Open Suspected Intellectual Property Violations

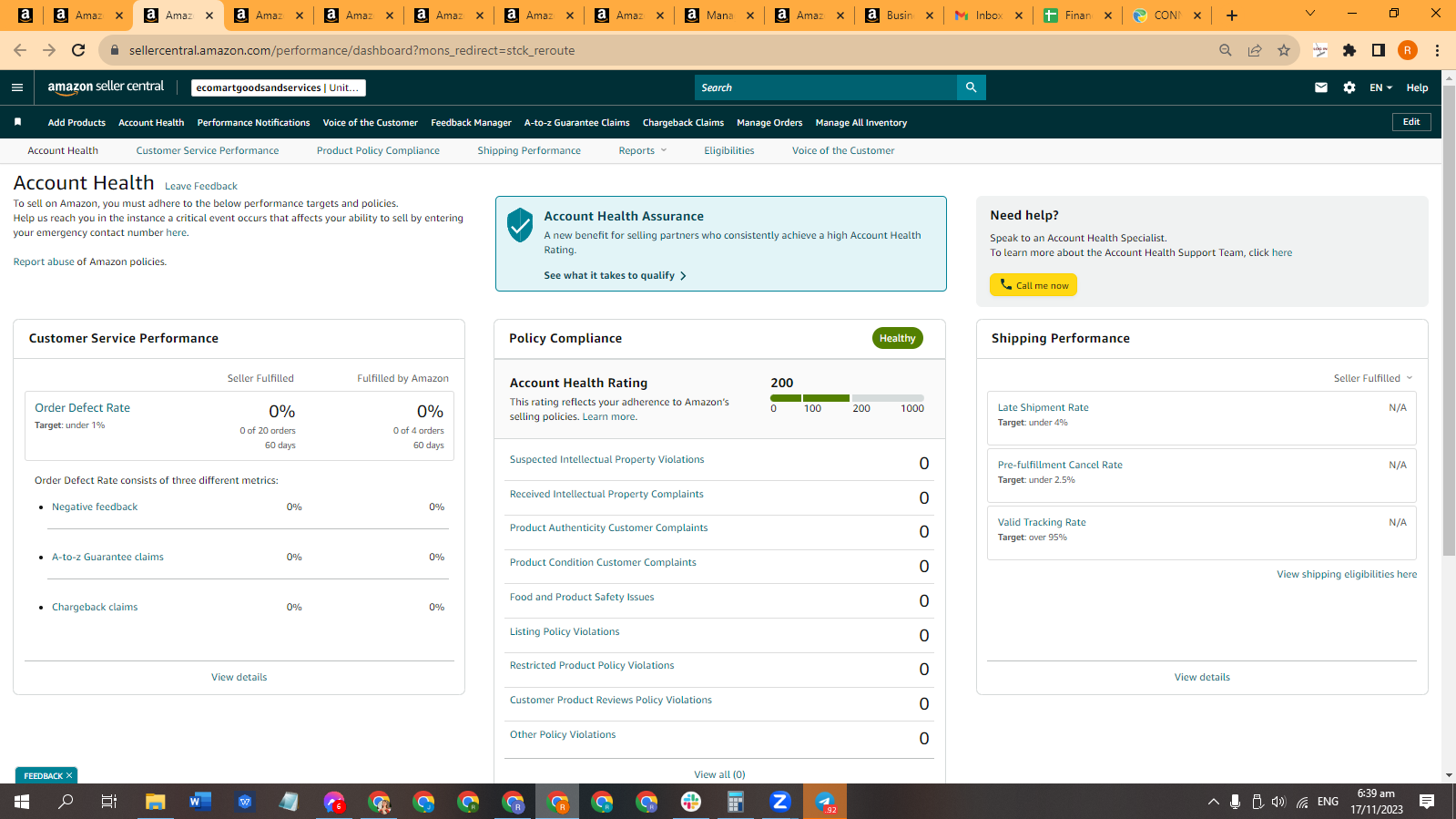(607, 459)
